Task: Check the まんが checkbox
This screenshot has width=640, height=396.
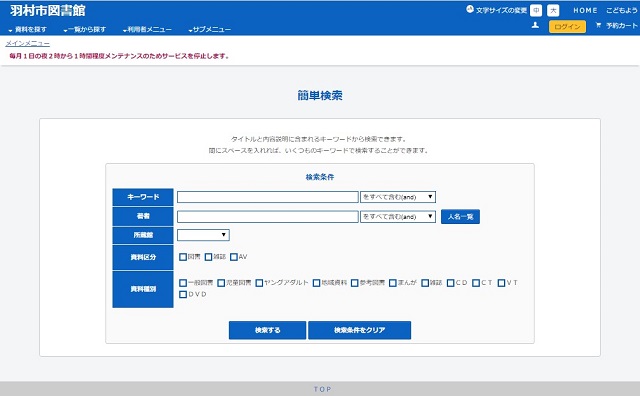Action: 393,283
